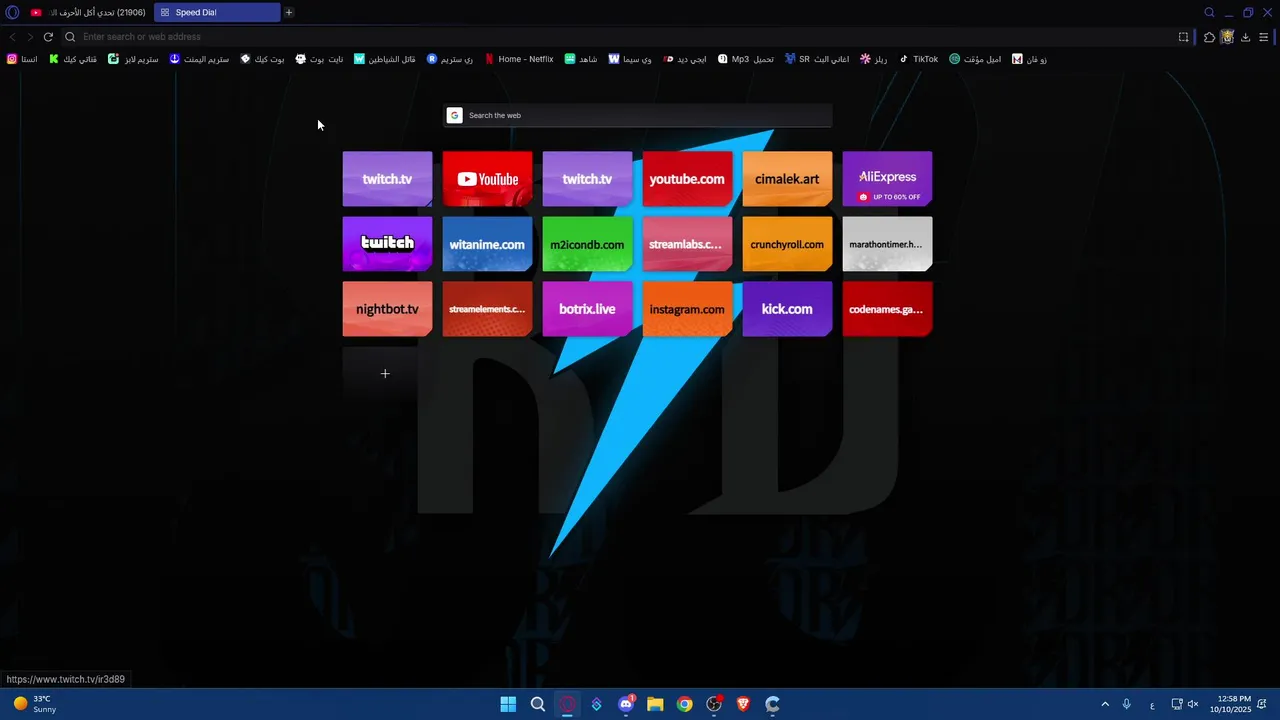This screenshot has height=720, width=1280.
Task: Open Windows taskbar search
Action: pos(538,704)
